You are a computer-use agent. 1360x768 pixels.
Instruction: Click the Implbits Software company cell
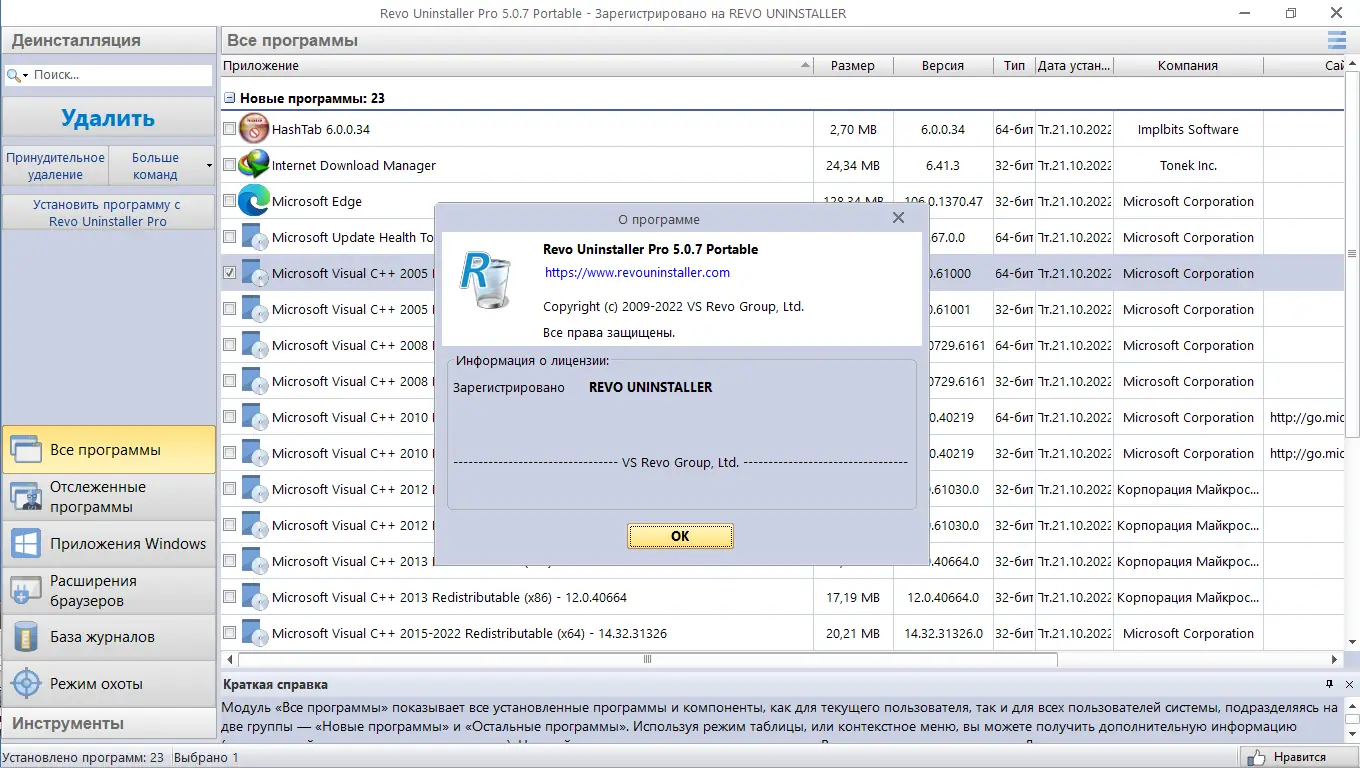pyautogui.click(x=1188, y=129)
